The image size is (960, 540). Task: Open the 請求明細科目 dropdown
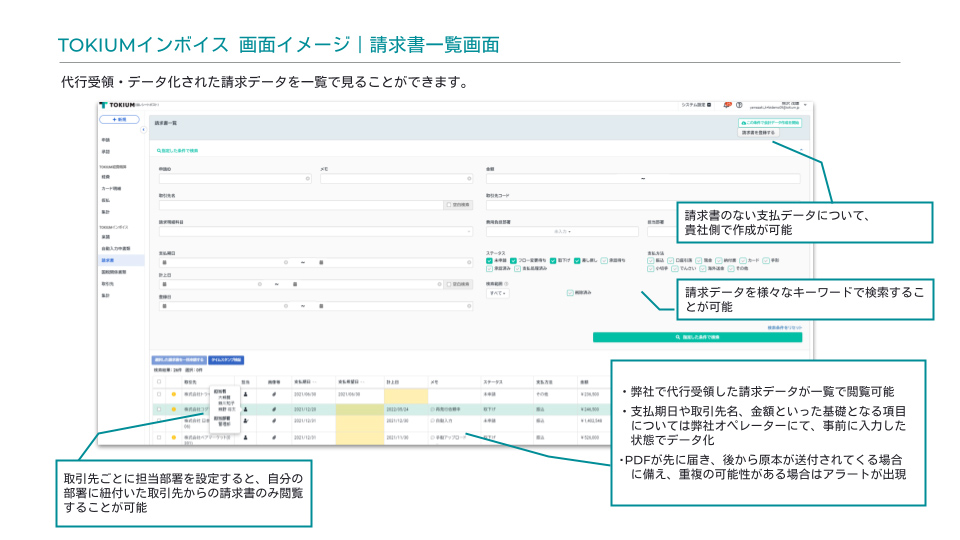(x=316, y=231)
